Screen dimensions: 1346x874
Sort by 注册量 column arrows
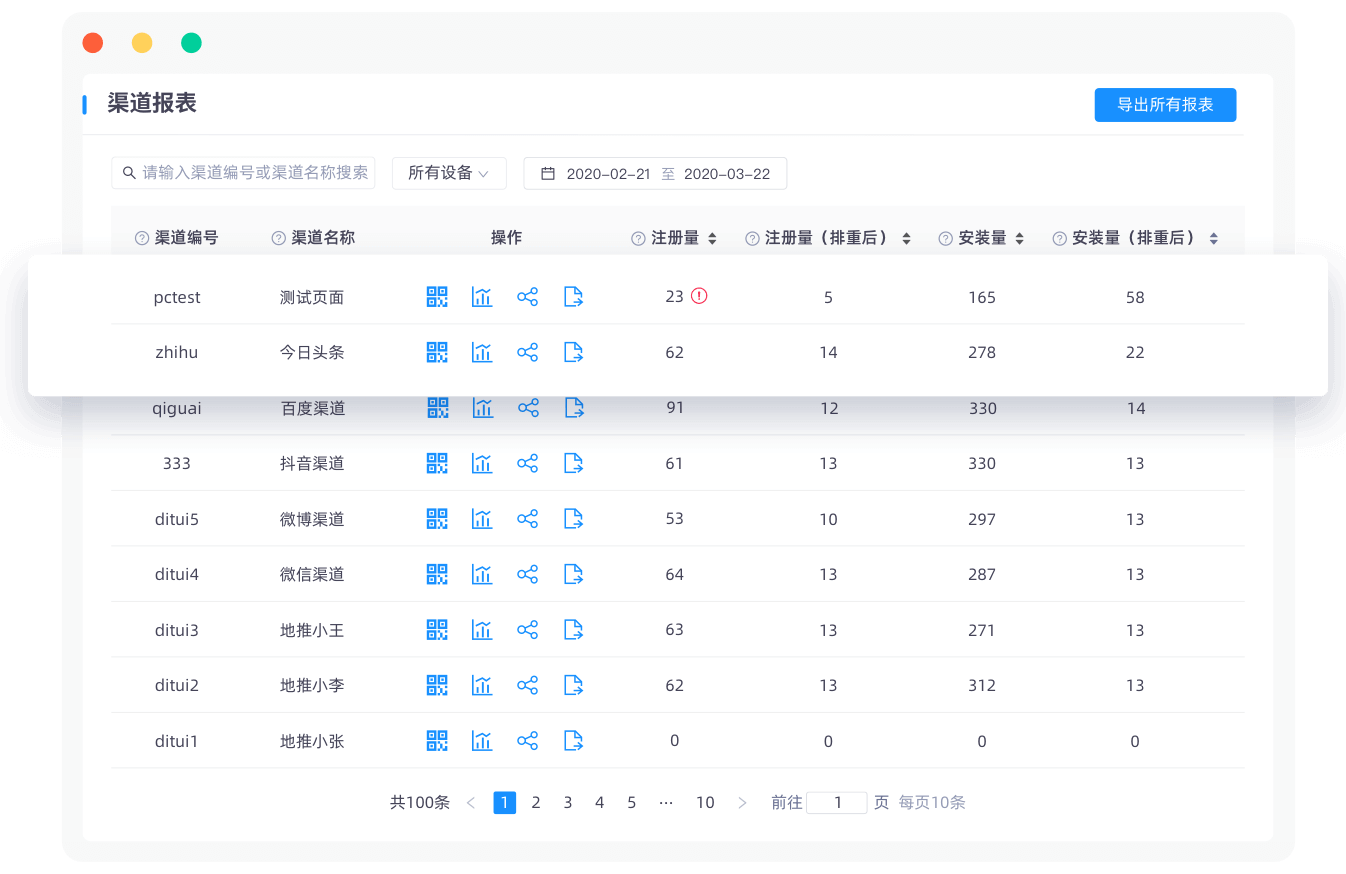pyautogui.click(x=712, y=239)
